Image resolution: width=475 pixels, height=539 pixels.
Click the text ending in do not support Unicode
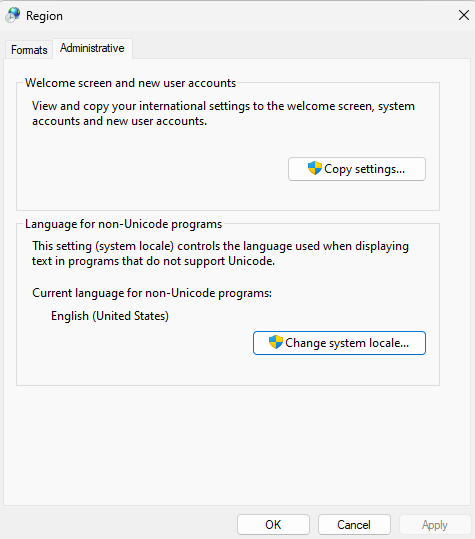click(154, 261)
